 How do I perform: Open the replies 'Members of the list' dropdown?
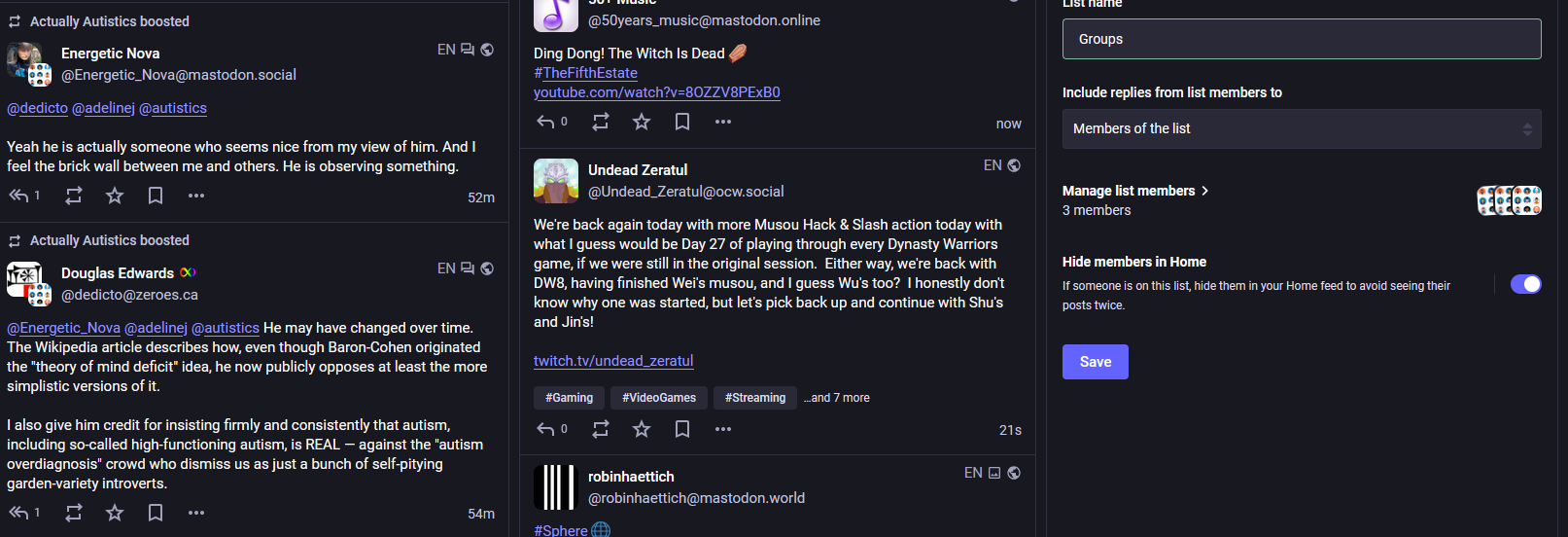pos(1301,128)
